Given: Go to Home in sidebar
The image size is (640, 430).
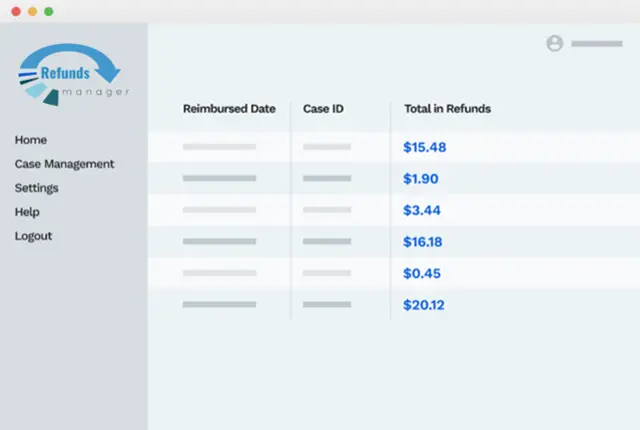Looking at the screenshot, I should (x=31, y=140).
